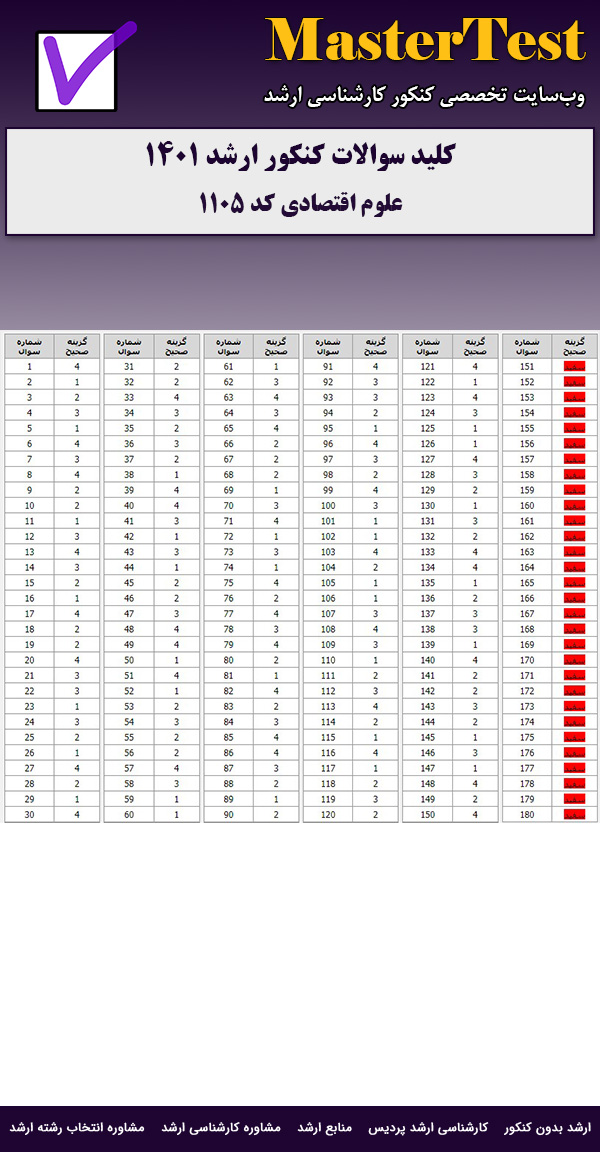
Task: Open the ارشد بدون کنکور footer link
Action: pyautogui.click(x=548, y=1127)
